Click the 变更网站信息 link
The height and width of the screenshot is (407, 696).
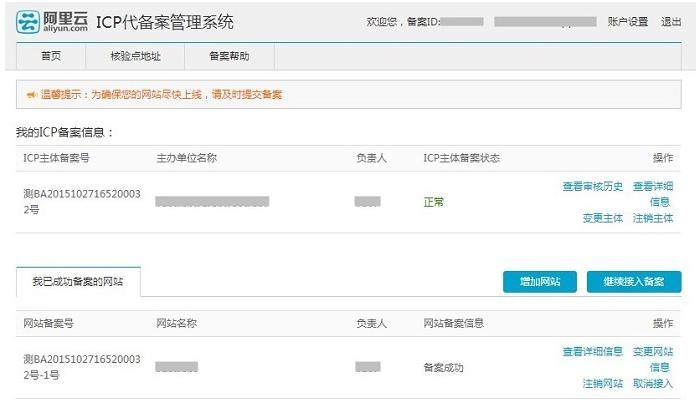click(x=652, y=358)
